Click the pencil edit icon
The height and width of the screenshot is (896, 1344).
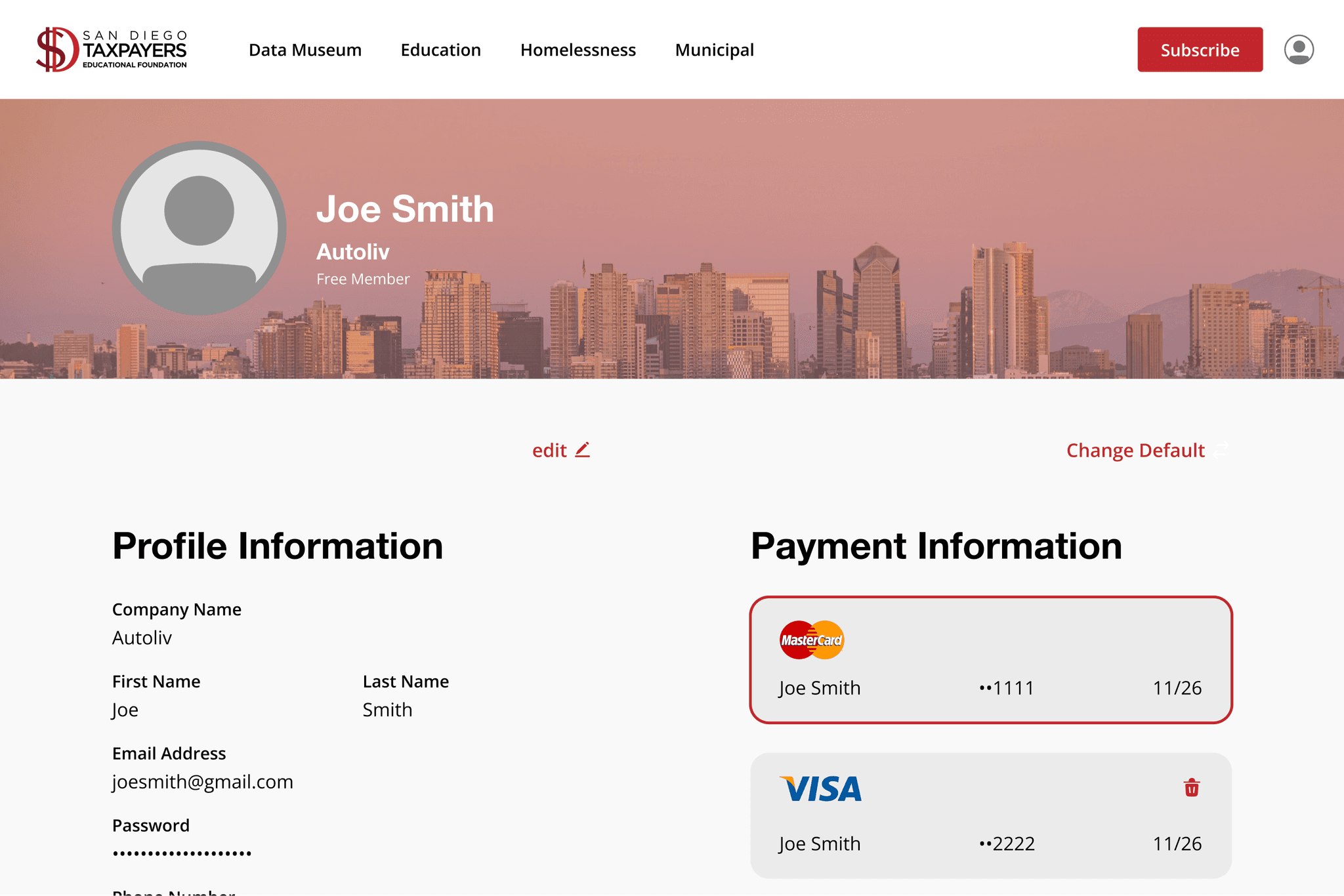coord(583,450)
